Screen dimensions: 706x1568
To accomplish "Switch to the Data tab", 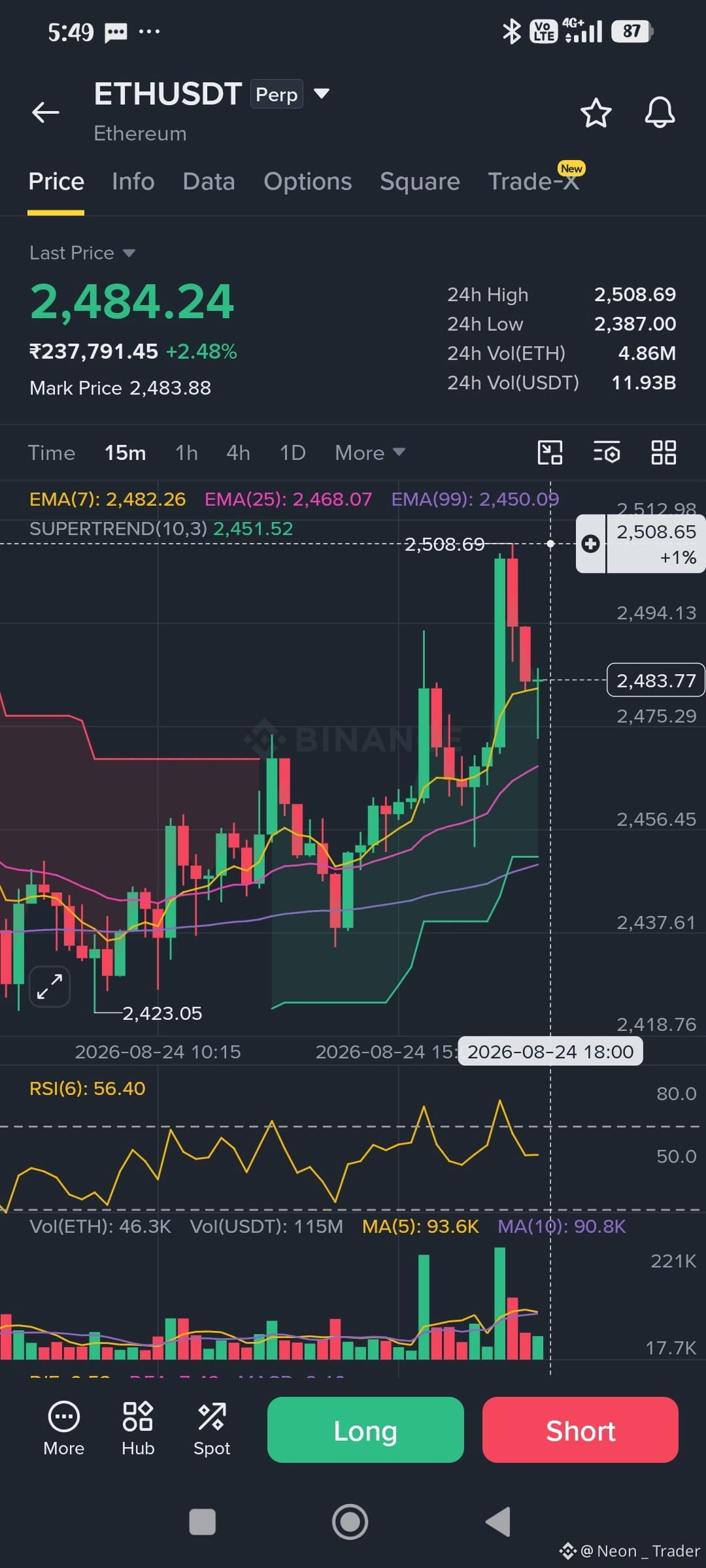I will [x=209, y=181].
